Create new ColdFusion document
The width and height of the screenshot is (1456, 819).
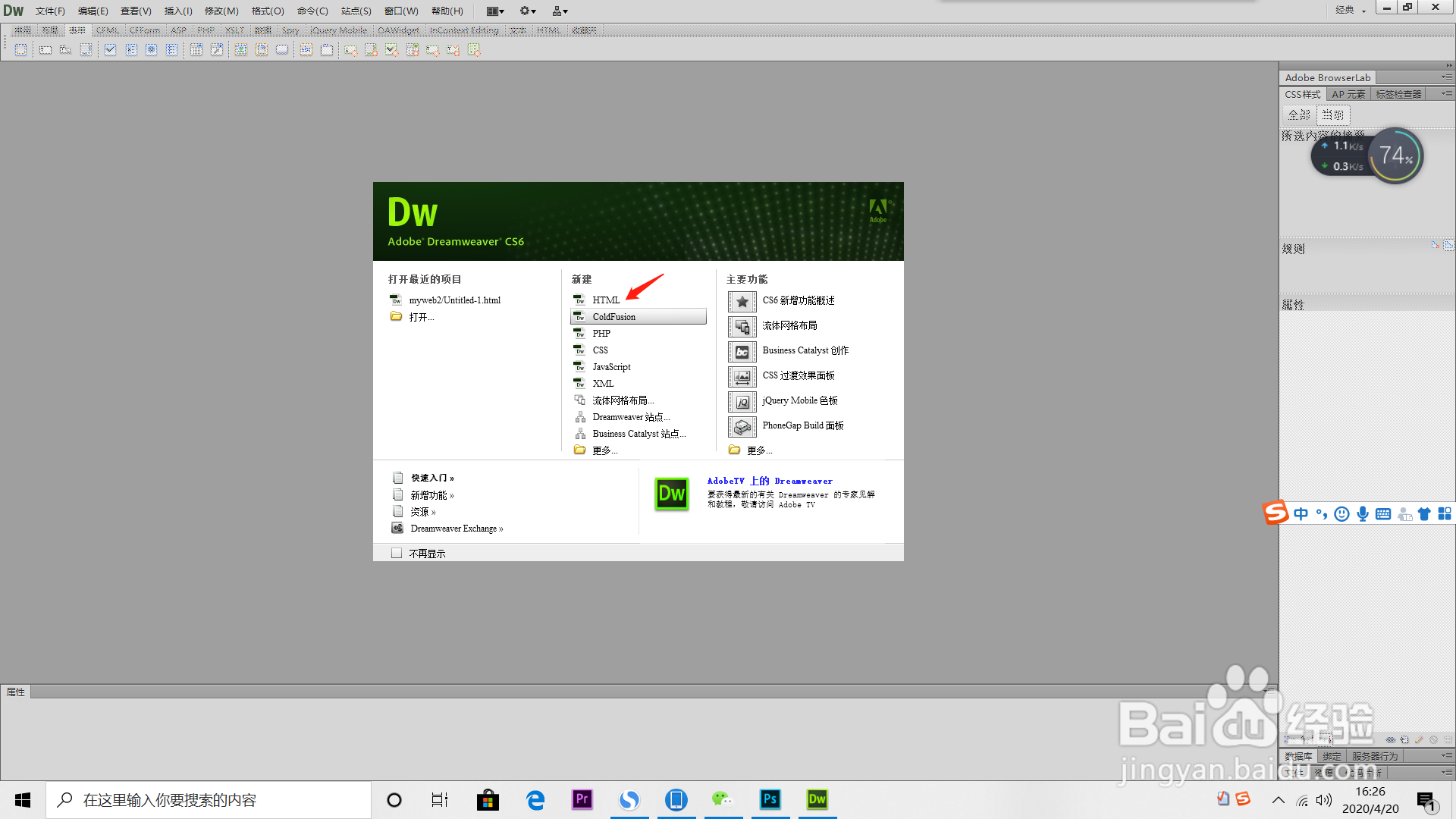tap(638, 317)
